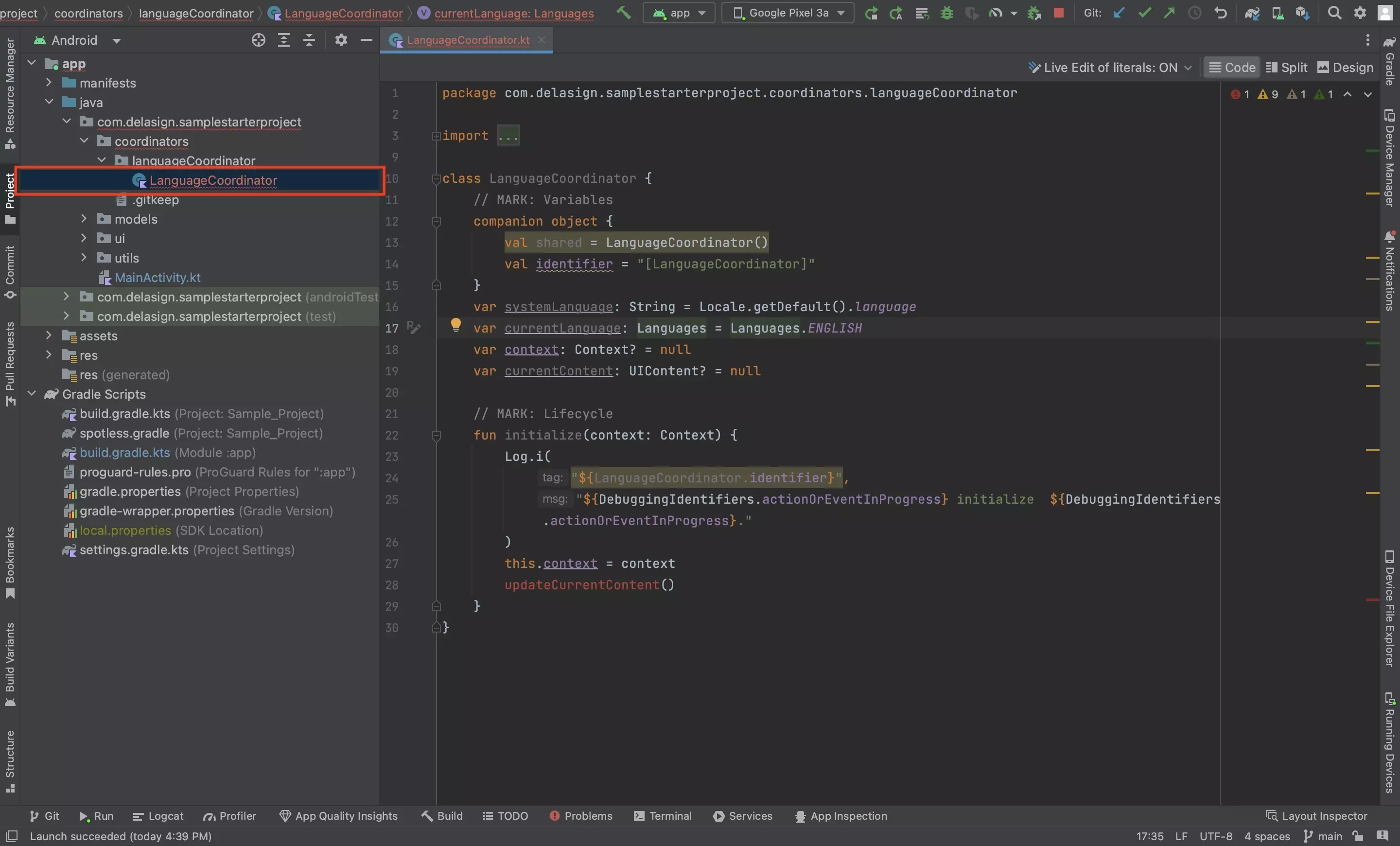Viewport: 1400px width, 846px height.
Task: Open the Layout Inspector tool window
Action: pyautogui.click(x=1317, y=816)
